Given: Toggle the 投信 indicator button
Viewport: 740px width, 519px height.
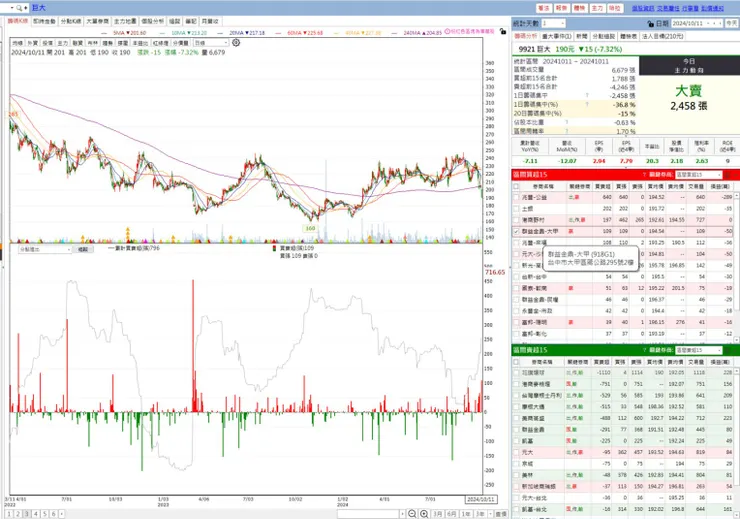Looking at the screenshot, I should coord(48,43).
